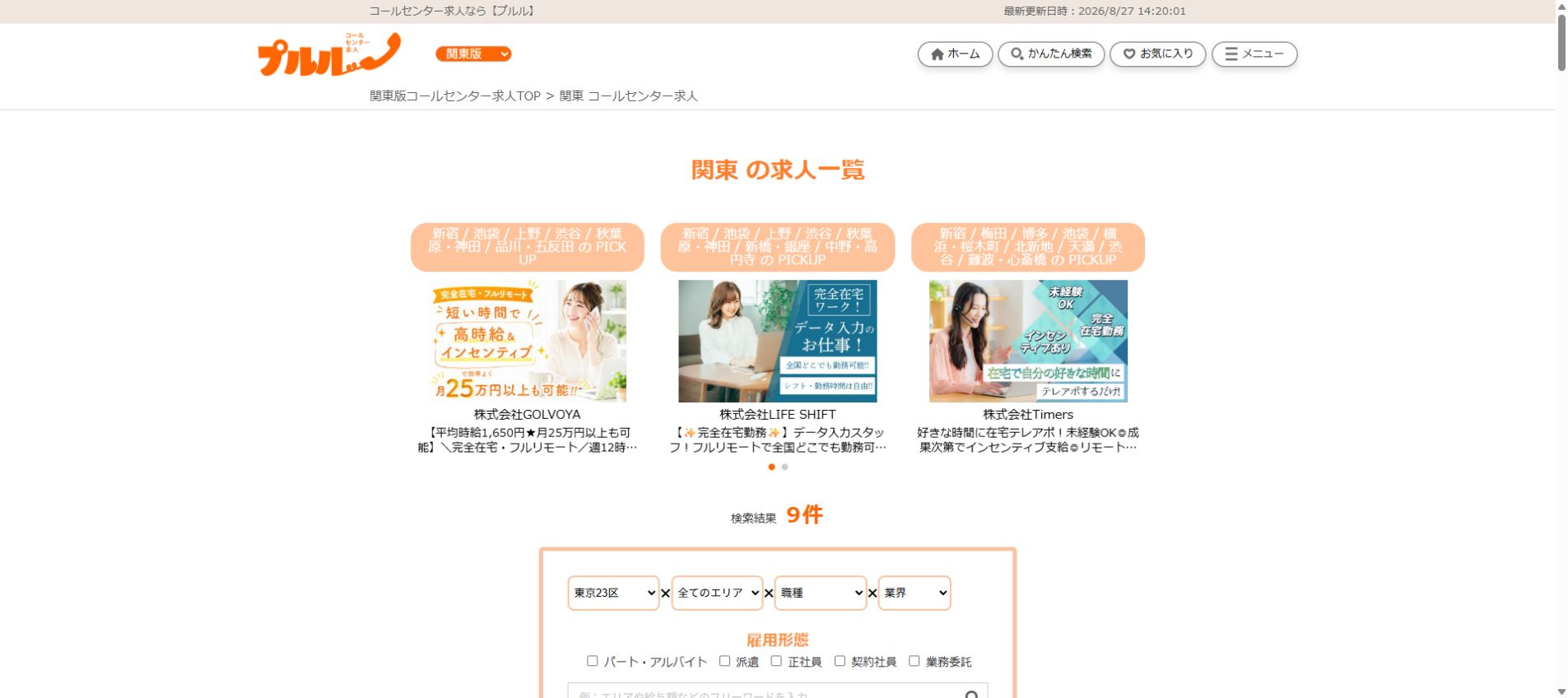Check the 派遣 checkbox
This screenshot has width=1568, height=698.
click(724, 661)
